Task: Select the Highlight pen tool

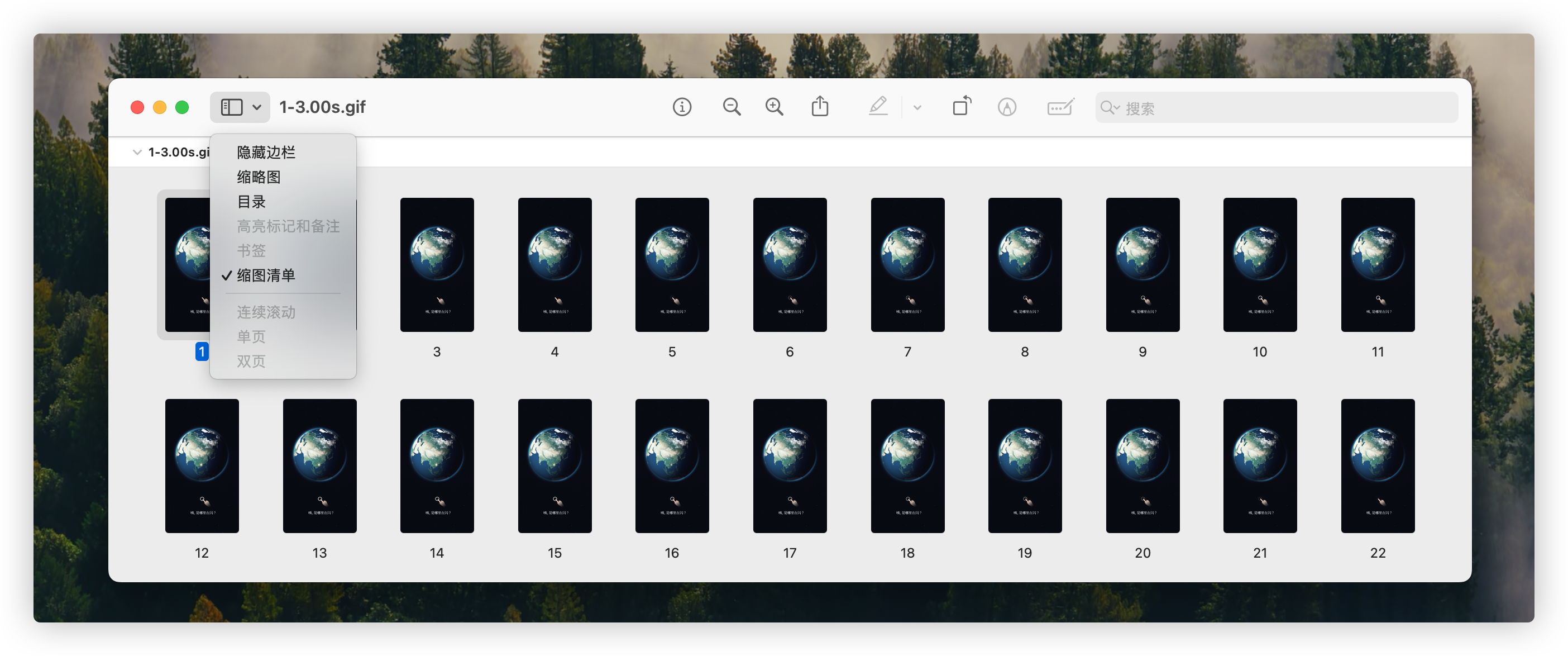Action: (878, 107)
